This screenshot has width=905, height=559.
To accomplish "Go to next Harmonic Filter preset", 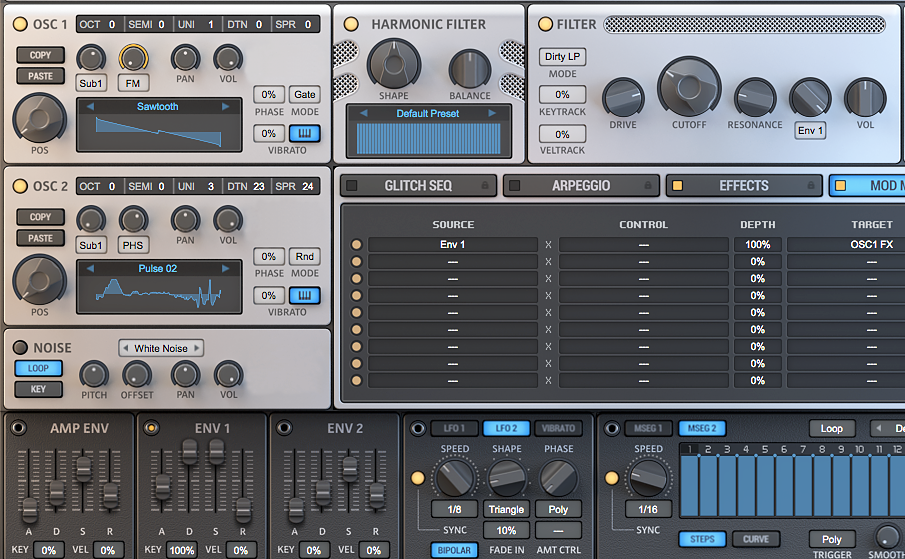I will pyautogui.click(x=492, y=113).
